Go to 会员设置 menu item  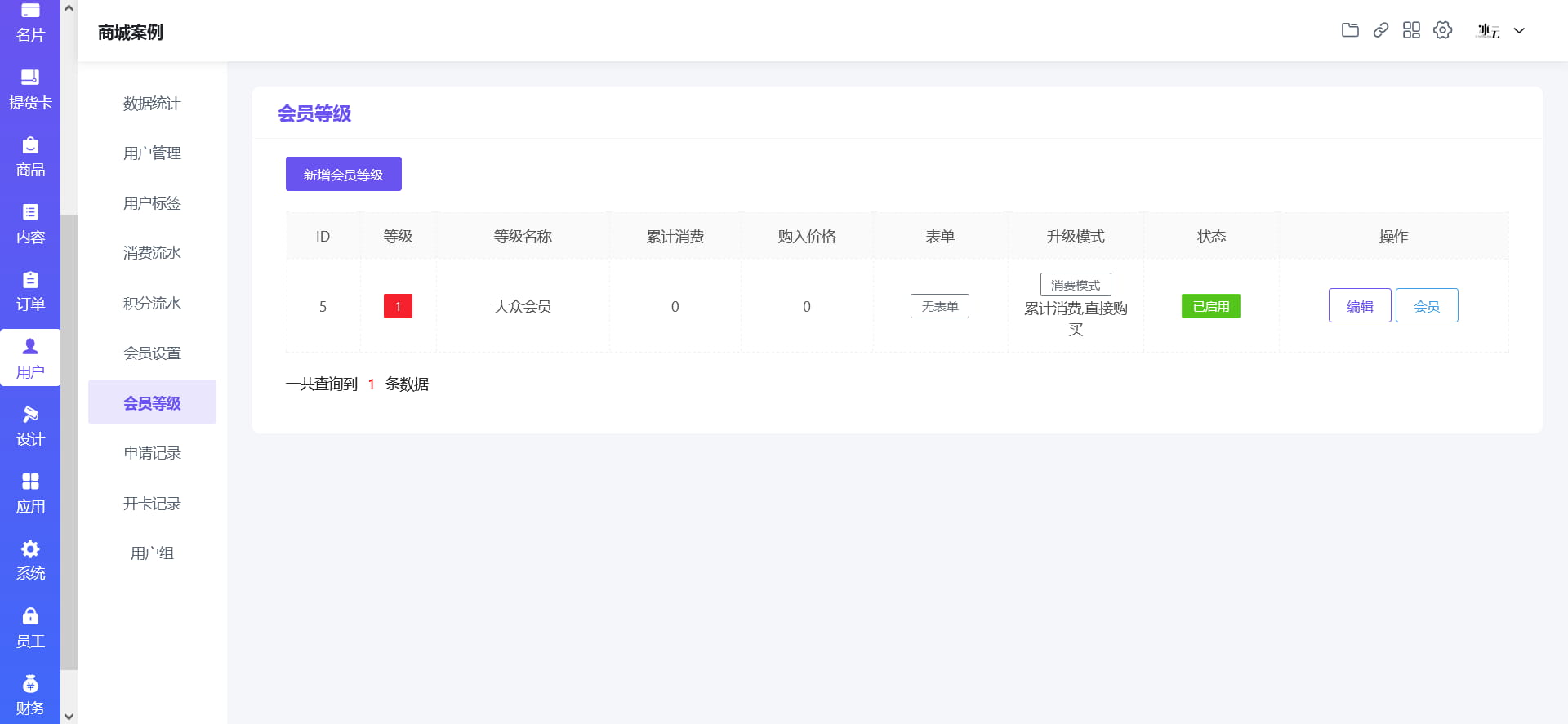(152, 353)
